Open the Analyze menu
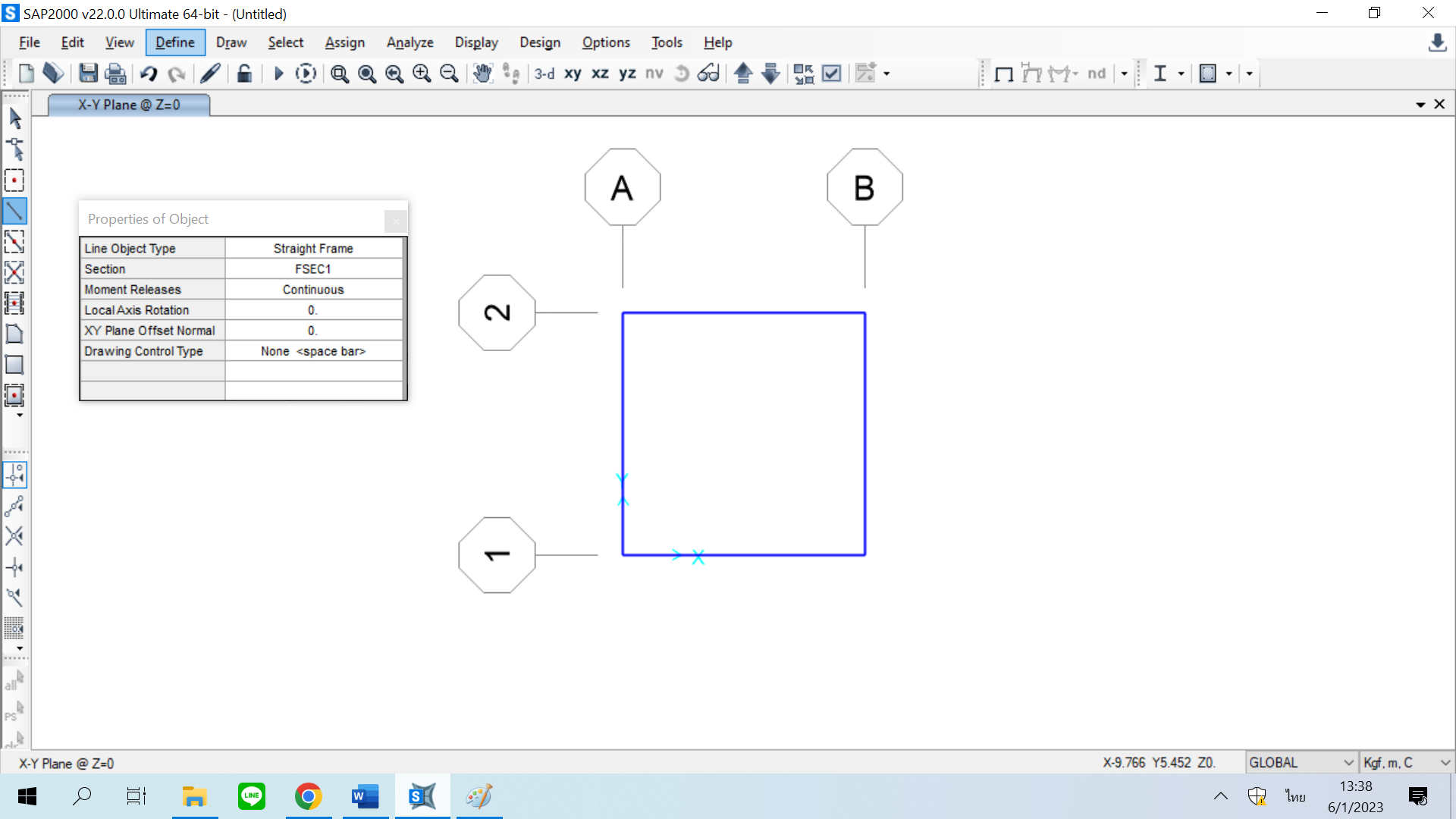The image size is (1456, 819). coord(409,42)
